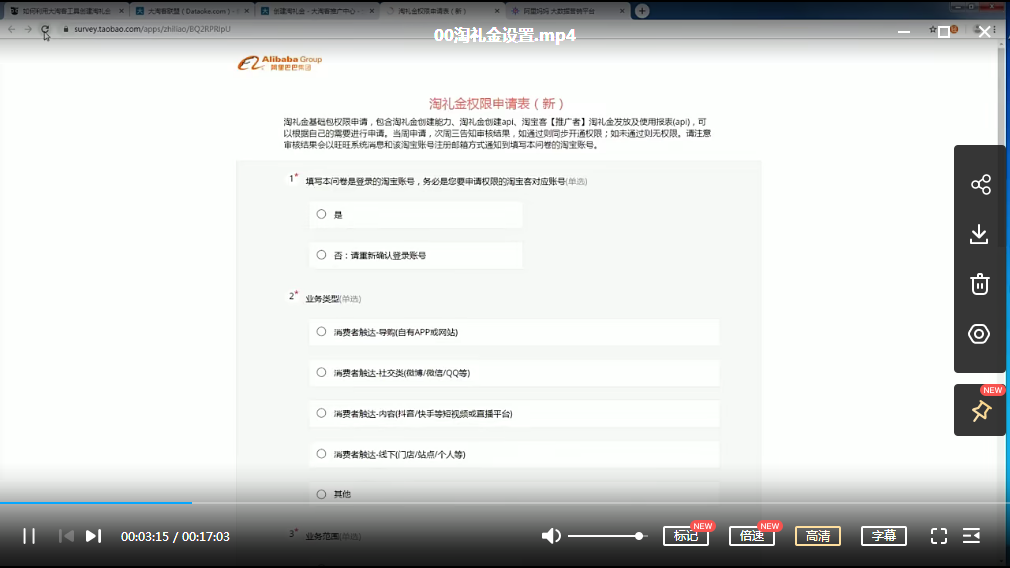Screen dimensions: 1010x568
Task: Jump to the previous video
Action: [66, 536]
